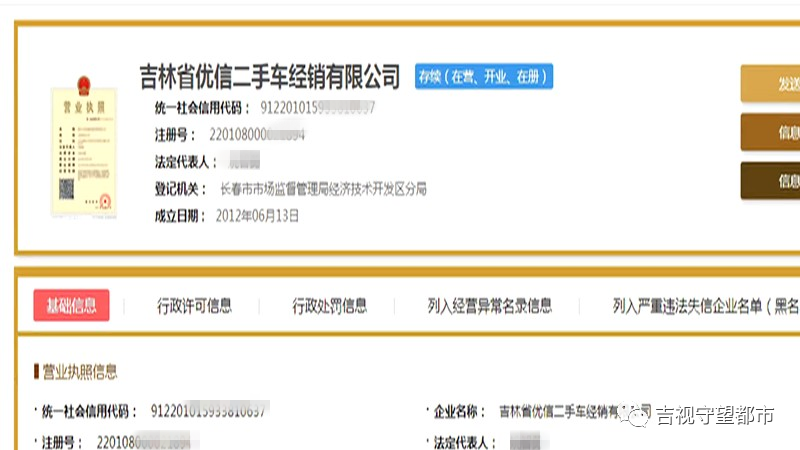Click the 登记机关 label
800x450 pixels.
click(180, 189)
